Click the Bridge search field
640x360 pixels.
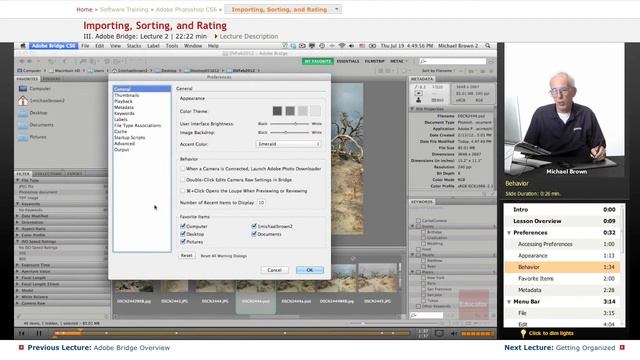(x=453, y=61)
